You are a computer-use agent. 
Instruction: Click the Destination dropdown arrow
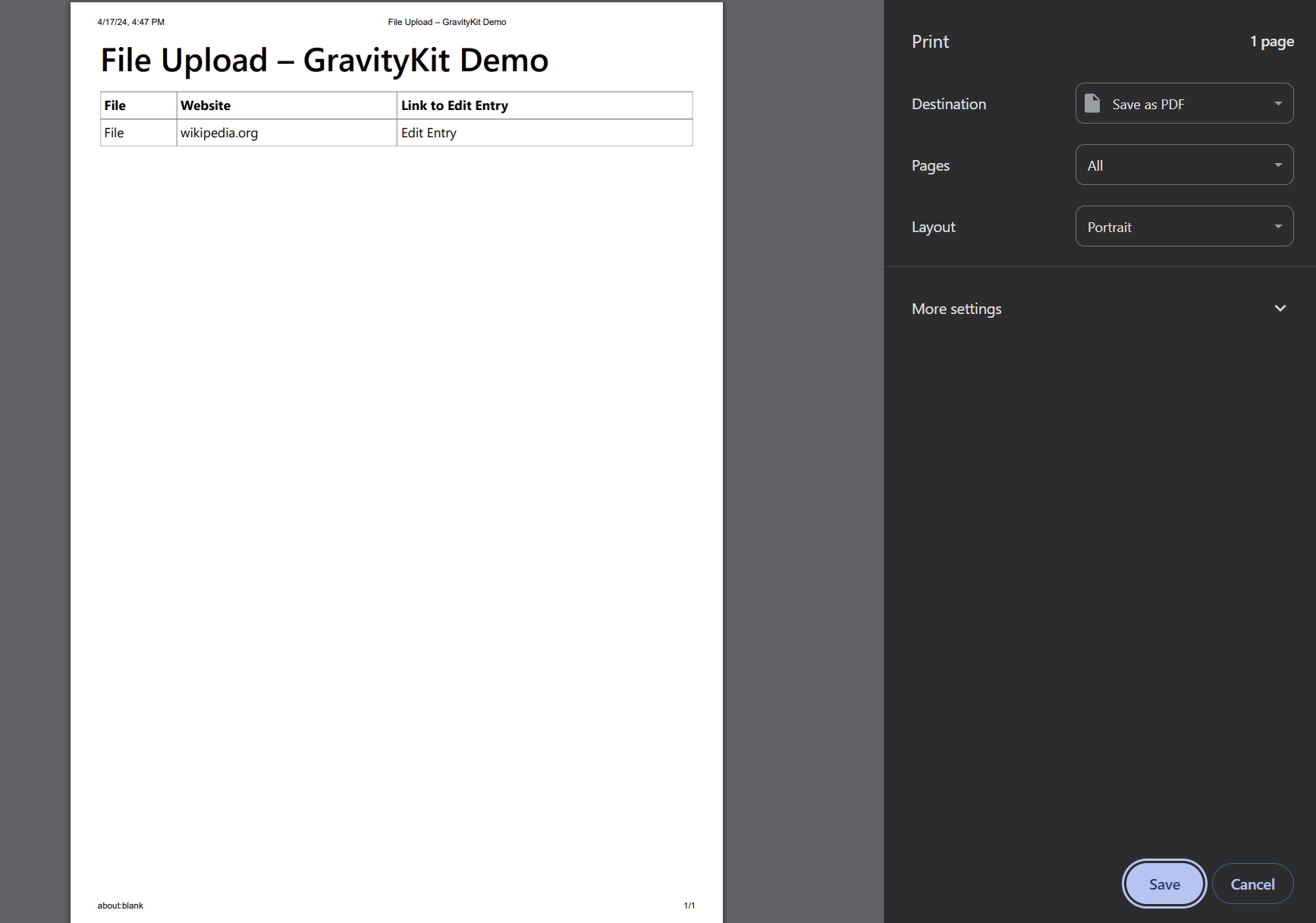1278,104
